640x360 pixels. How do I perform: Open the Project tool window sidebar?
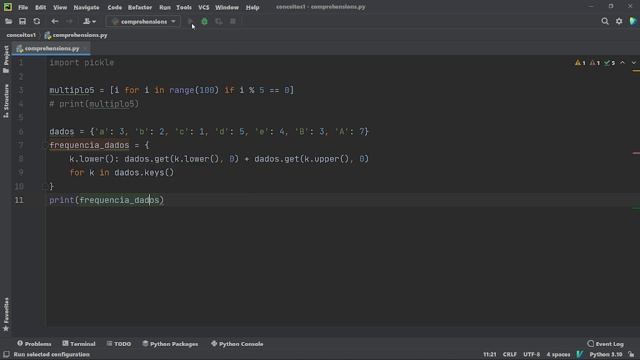pos(6,59)
